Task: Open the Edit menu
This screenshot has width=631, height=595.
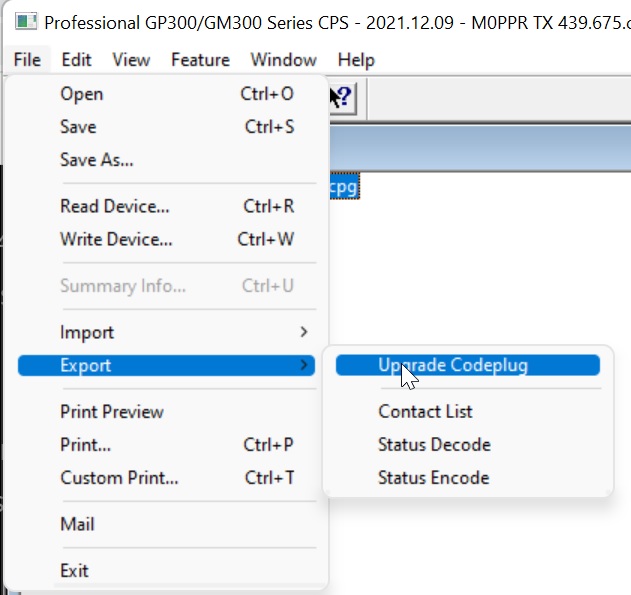Action: pos(76,60)
